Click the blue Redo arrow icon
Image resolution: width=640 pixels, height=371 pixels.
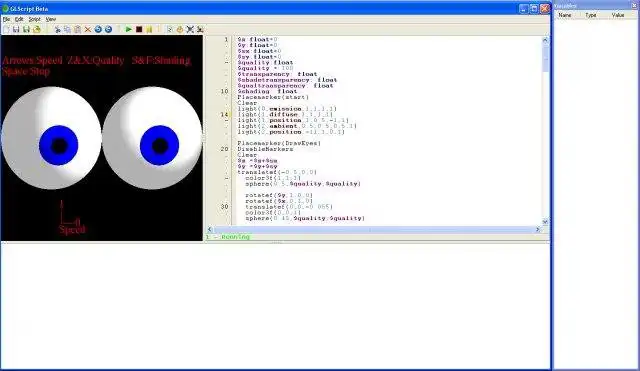coord(108,29)
